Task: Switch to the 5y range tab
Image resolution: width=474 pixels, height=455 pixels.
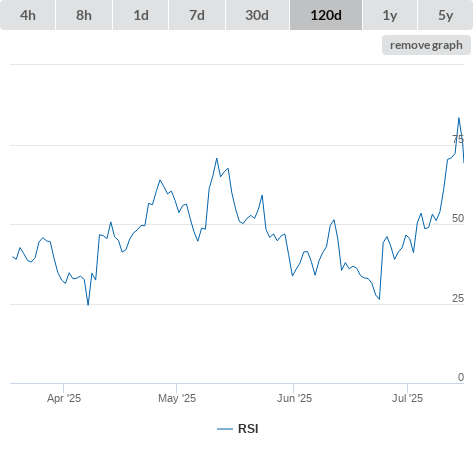Action: coord(445,15)
